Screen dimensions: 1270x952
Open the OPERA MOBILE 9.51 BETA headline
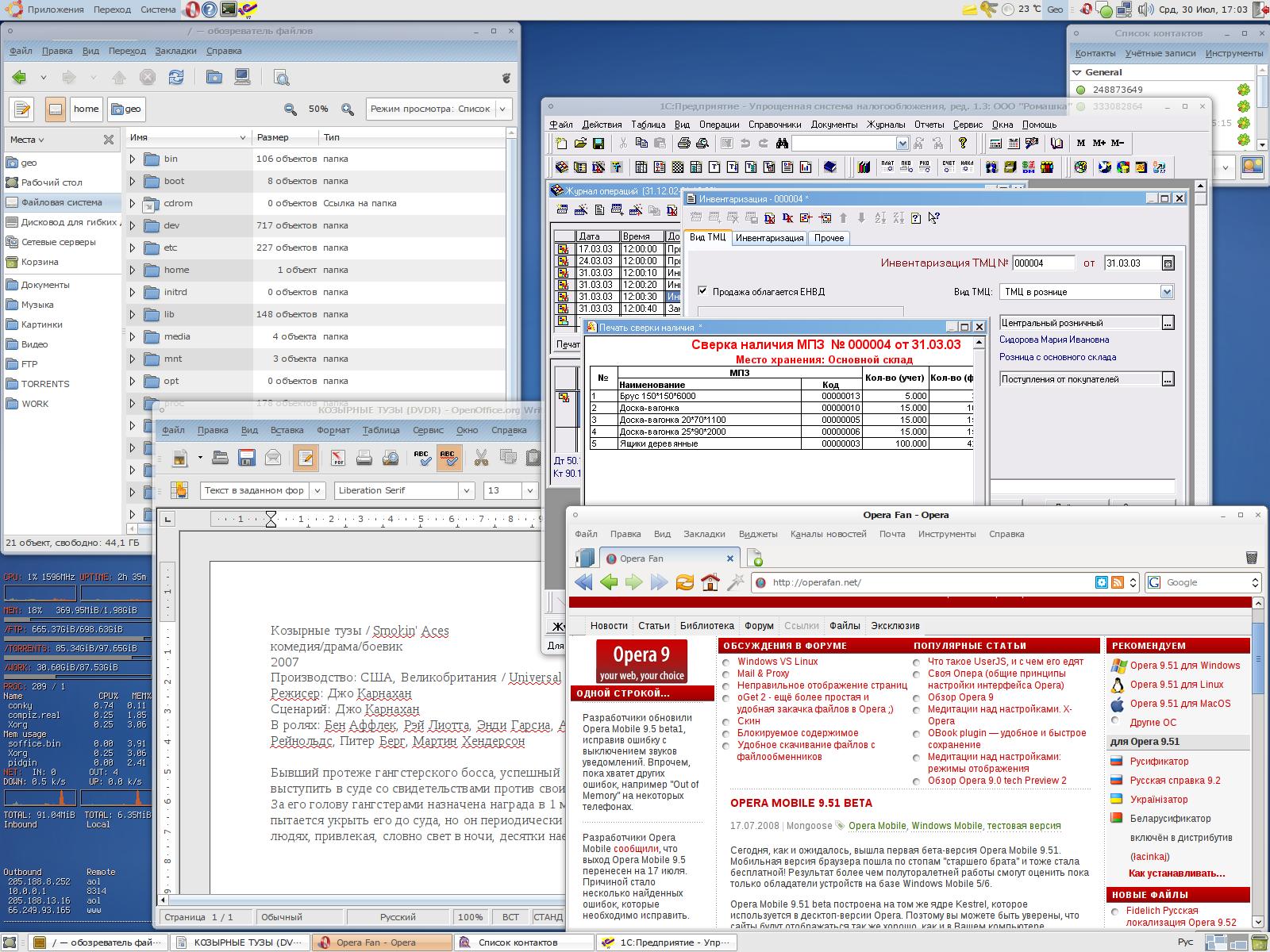tap(801, 803)
